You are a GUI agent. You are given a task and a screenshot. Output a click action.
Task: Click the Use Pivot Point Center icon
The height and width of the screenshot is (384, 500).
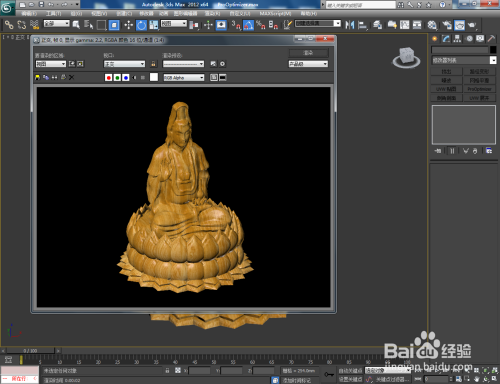194,25
